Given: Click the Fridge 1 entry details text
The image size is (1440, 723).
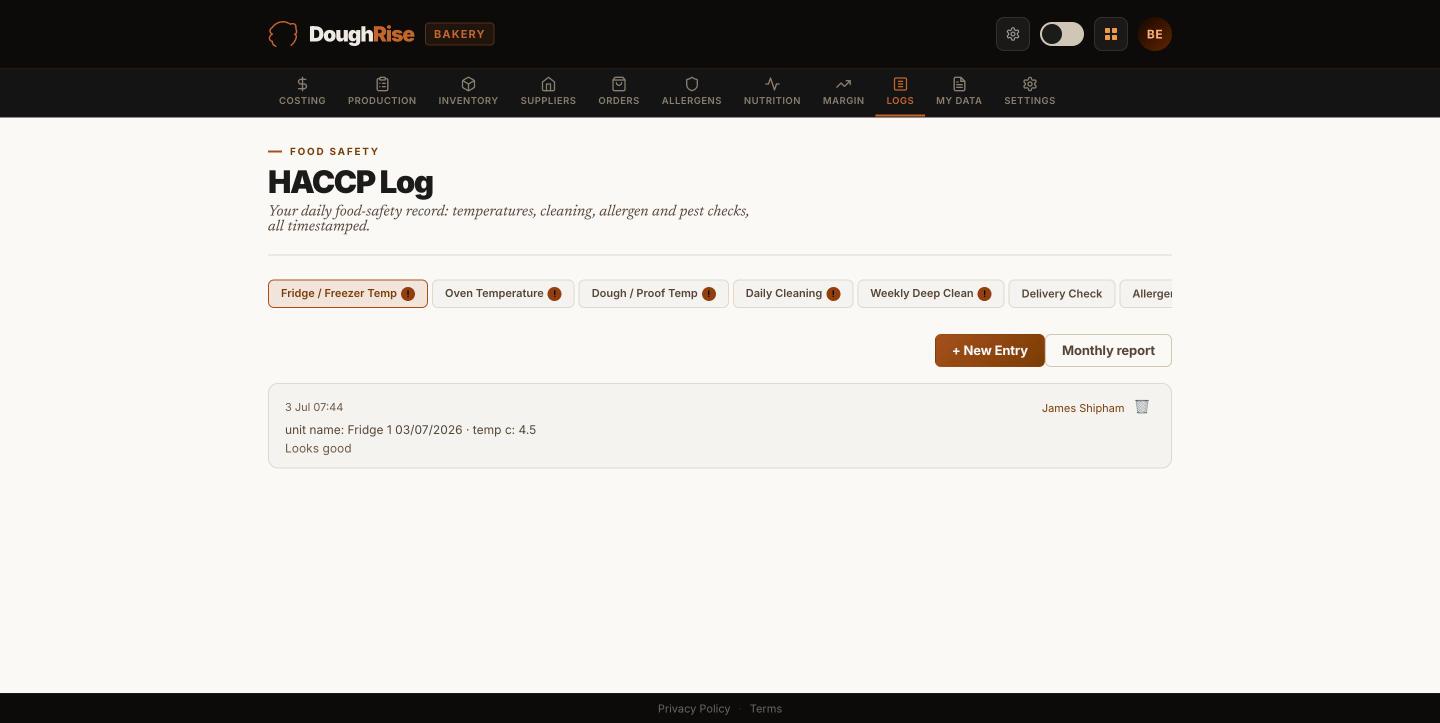Looking at the screenshot, I should pyautogui.click(x=410, y=430).
